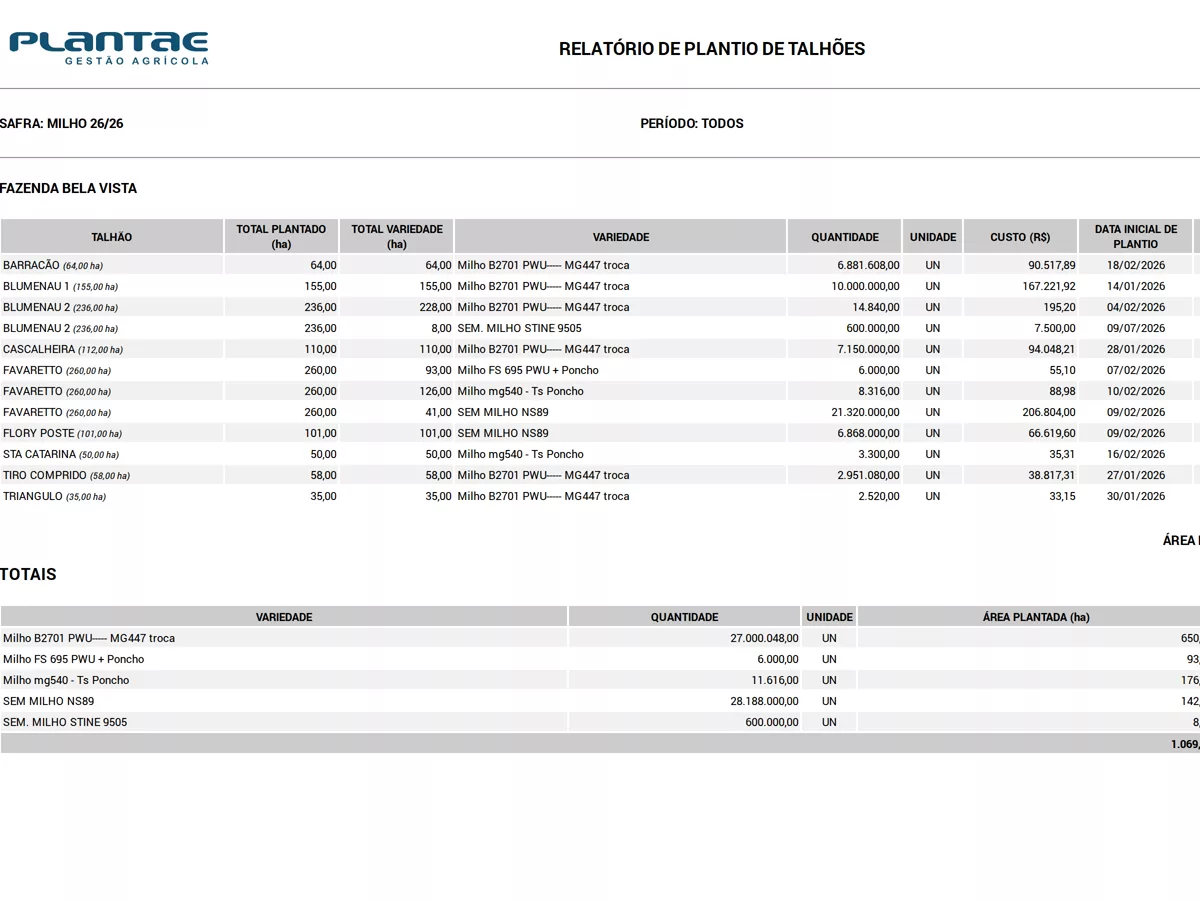Click the cost value '206.804,00'

click(1048, 412)
